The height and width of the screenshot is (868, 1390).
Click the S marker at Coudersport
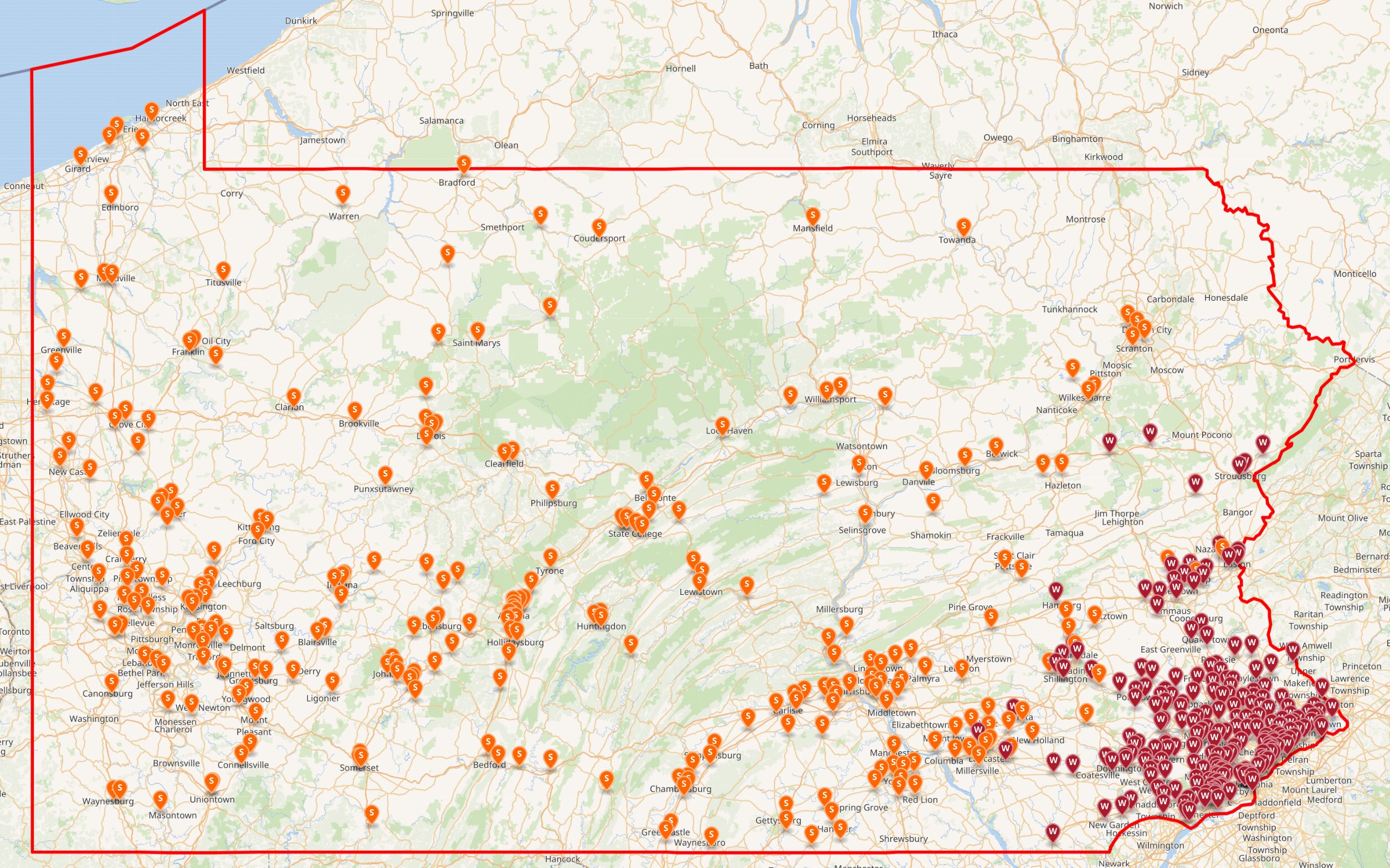599,226
